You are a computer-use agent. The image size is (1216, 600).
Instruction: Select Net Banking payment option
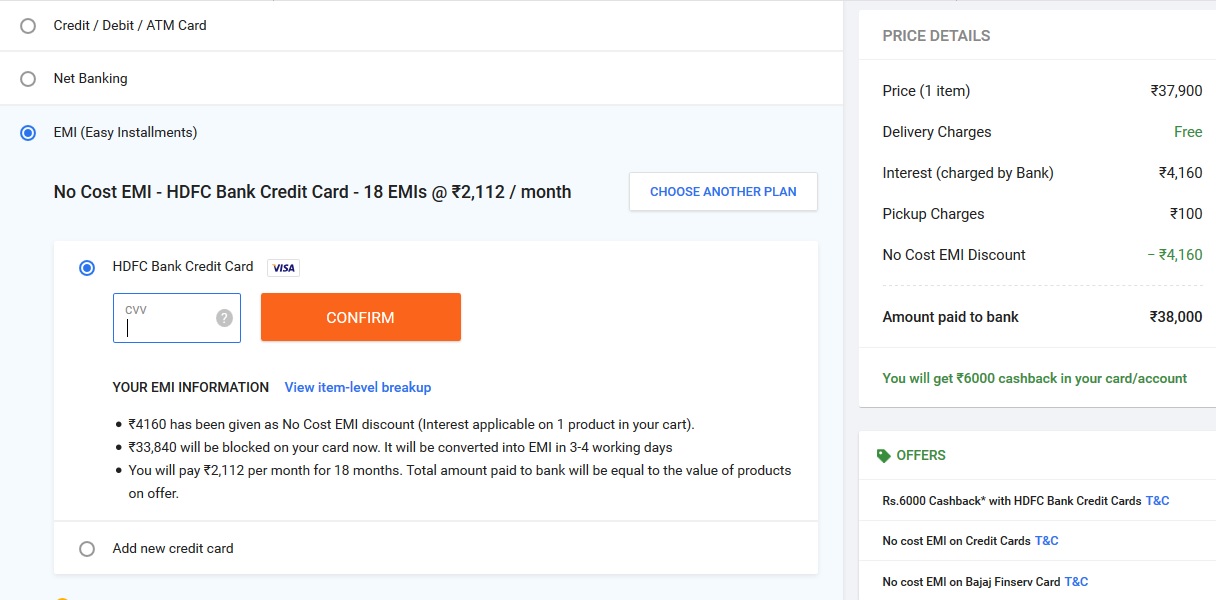[x=28, y=79]
